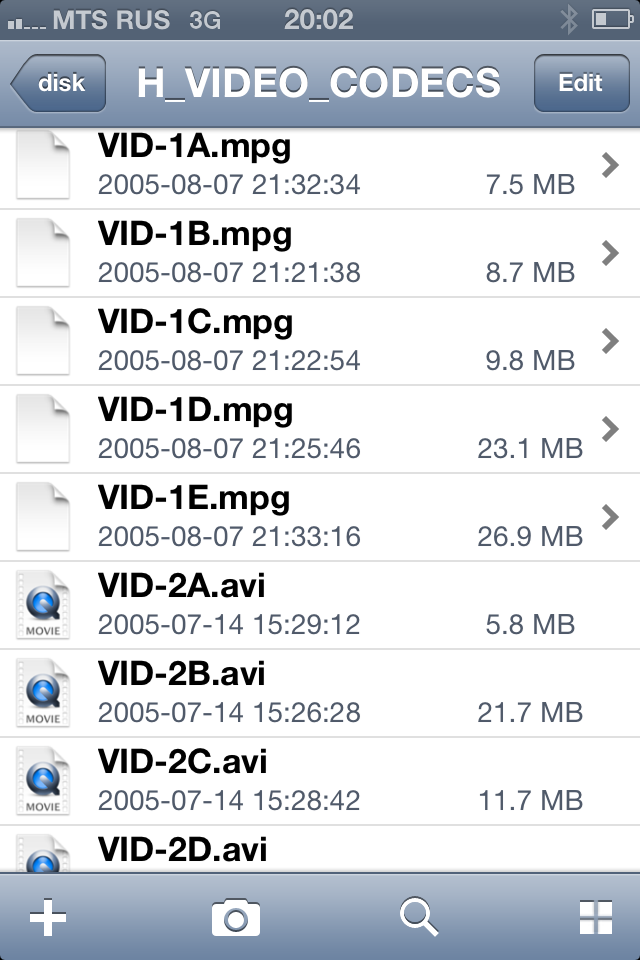Viewport: 640px width, 960px height.
Task: Tap the plus icon to add item
Action: (x=47, y=917)
